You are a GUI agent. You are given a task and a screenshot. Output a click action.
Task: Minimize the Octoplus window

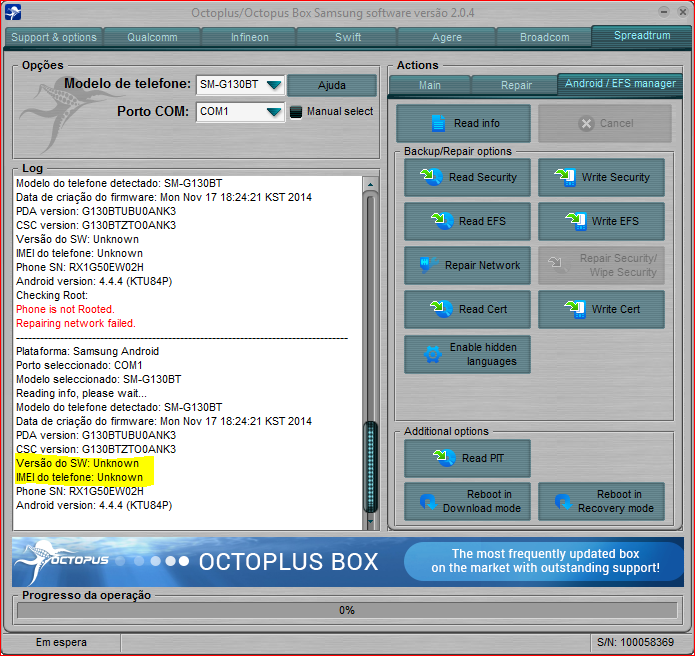(x=664, y=12)
